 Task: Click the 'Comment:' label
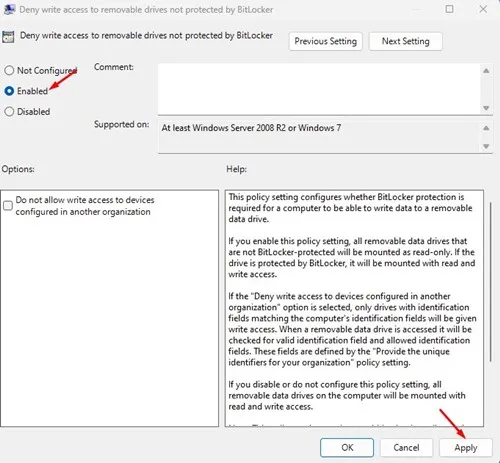(x=114, y=67)
